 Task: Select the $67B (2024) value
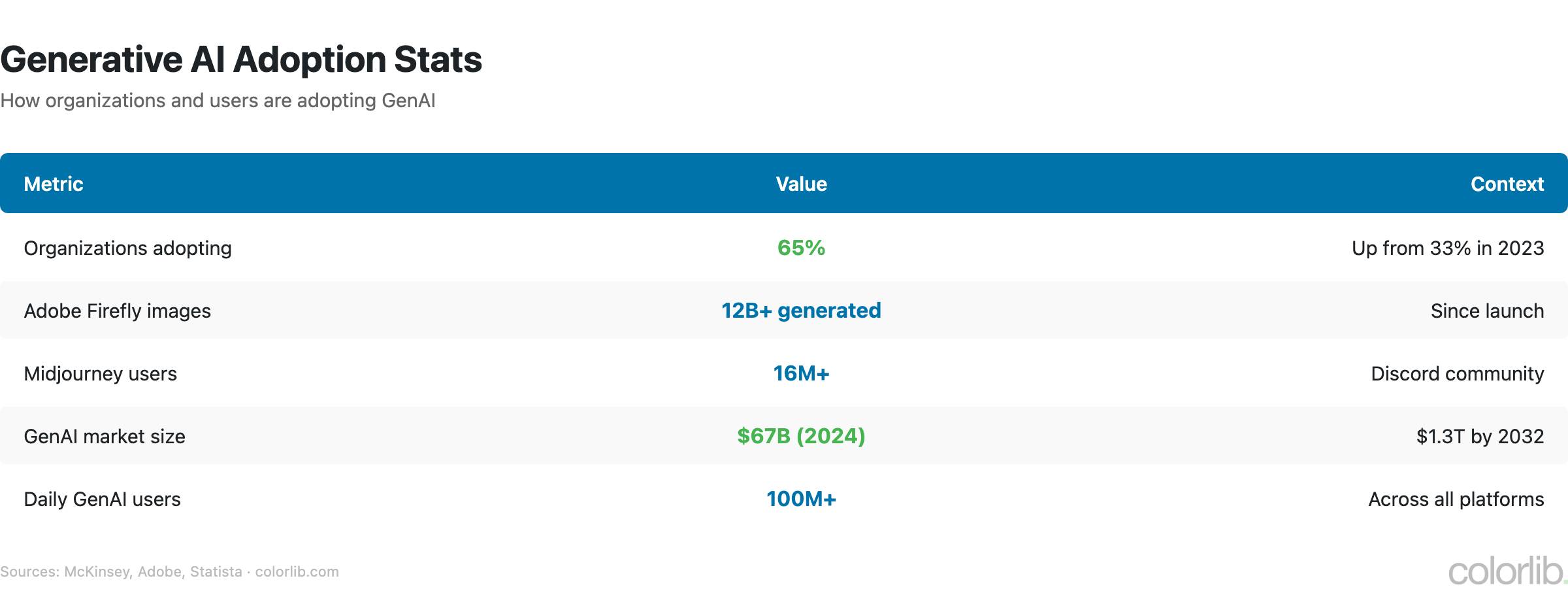(801, 436)
